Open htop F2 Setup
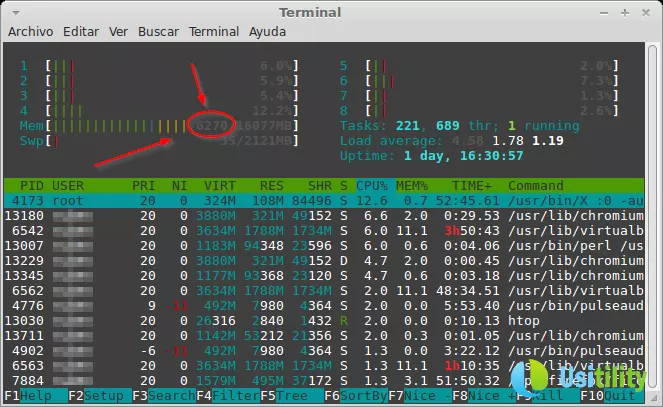 (x=94, y=397)
